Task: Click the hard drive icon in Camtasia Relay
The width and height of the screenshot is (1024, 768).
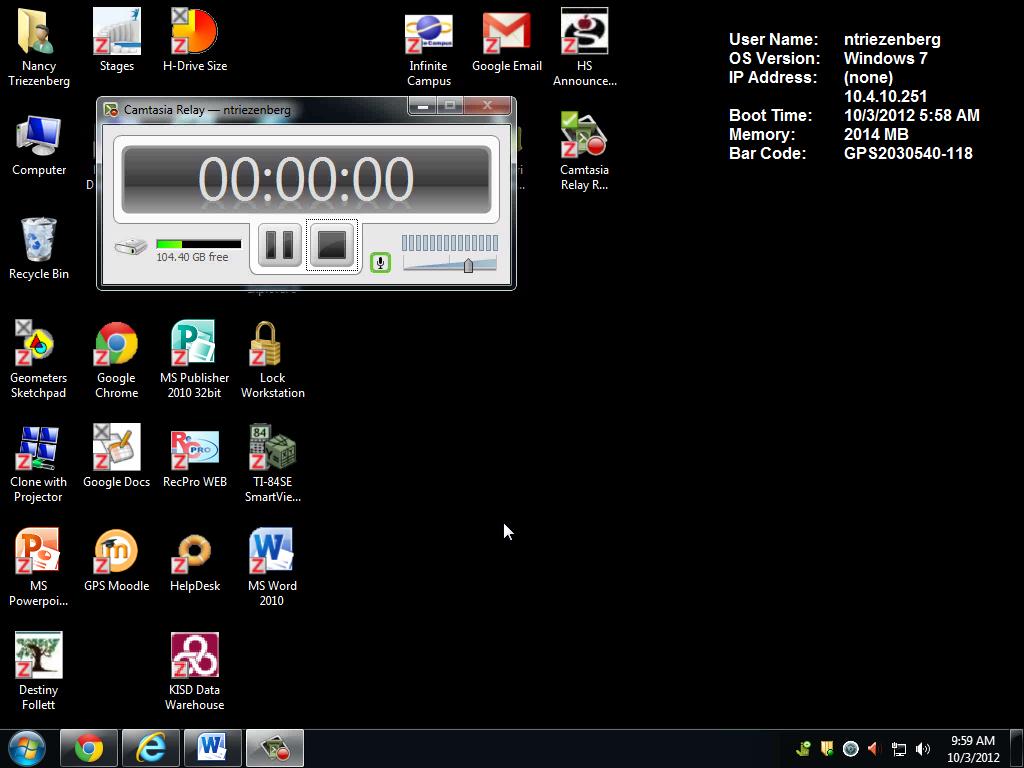Action: [x=131, y=246]
